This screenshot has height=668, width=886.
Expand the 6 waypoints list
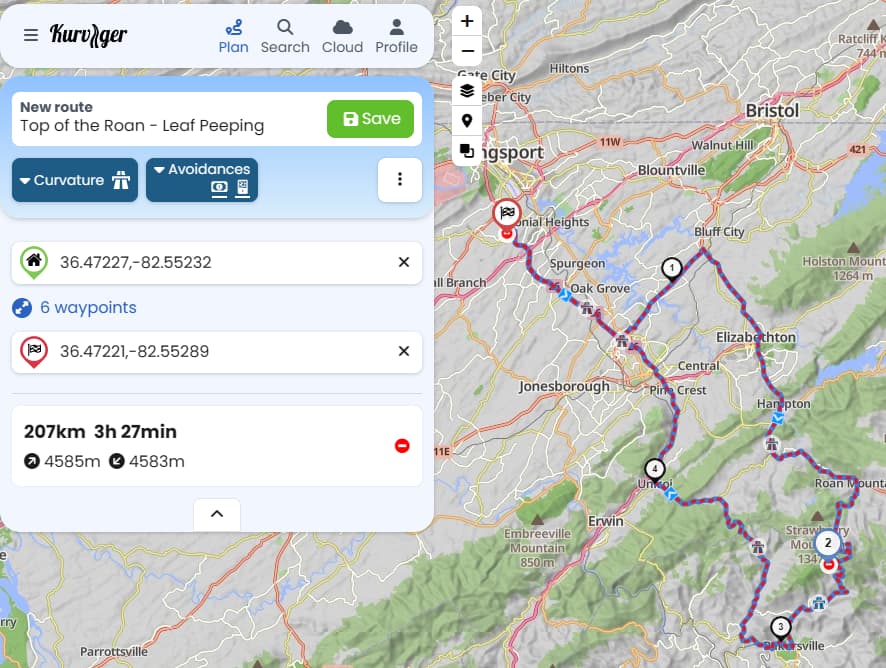87,307
